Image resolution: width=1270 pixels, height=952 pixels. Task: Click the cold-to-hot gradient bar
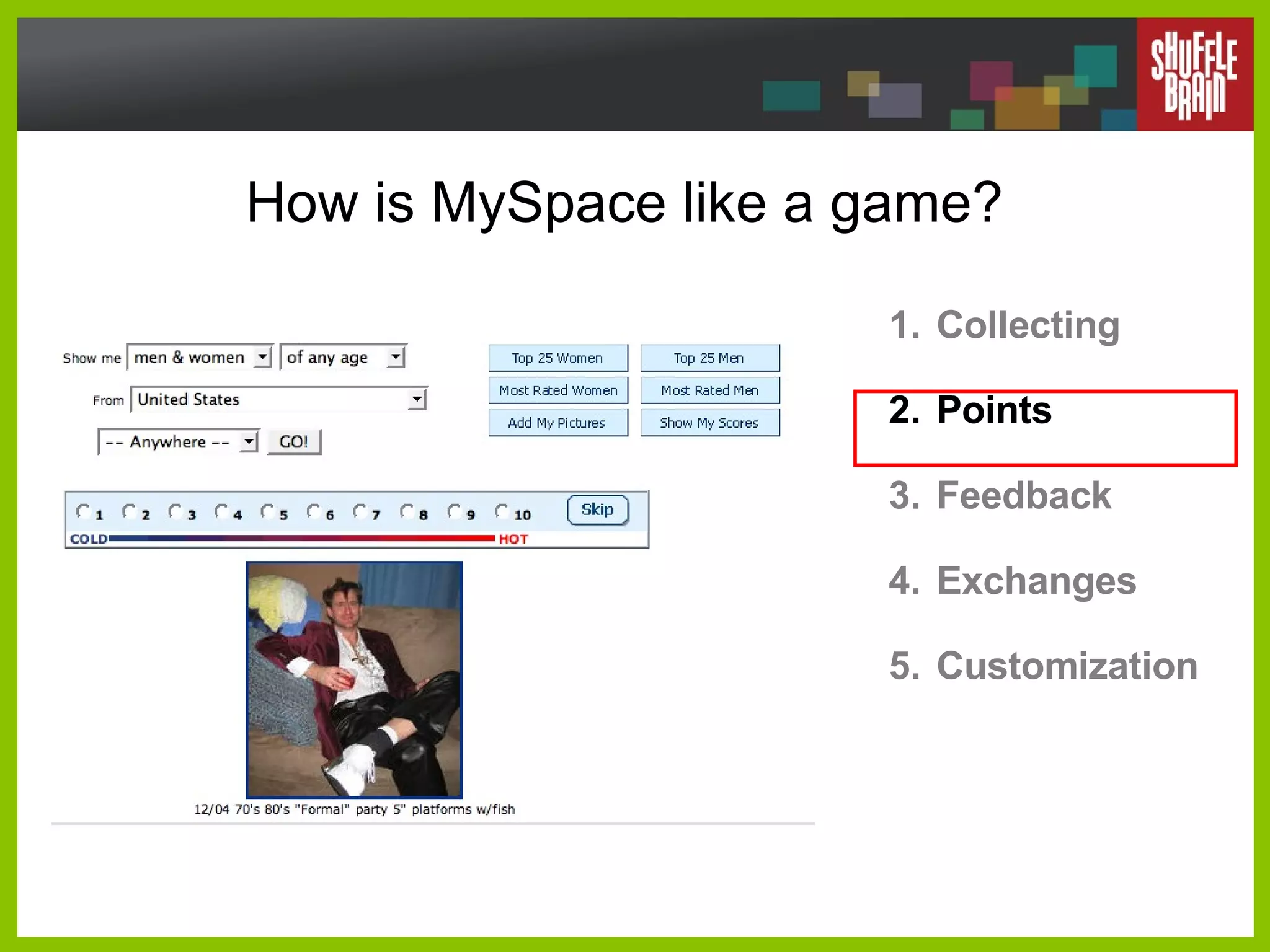301,539
